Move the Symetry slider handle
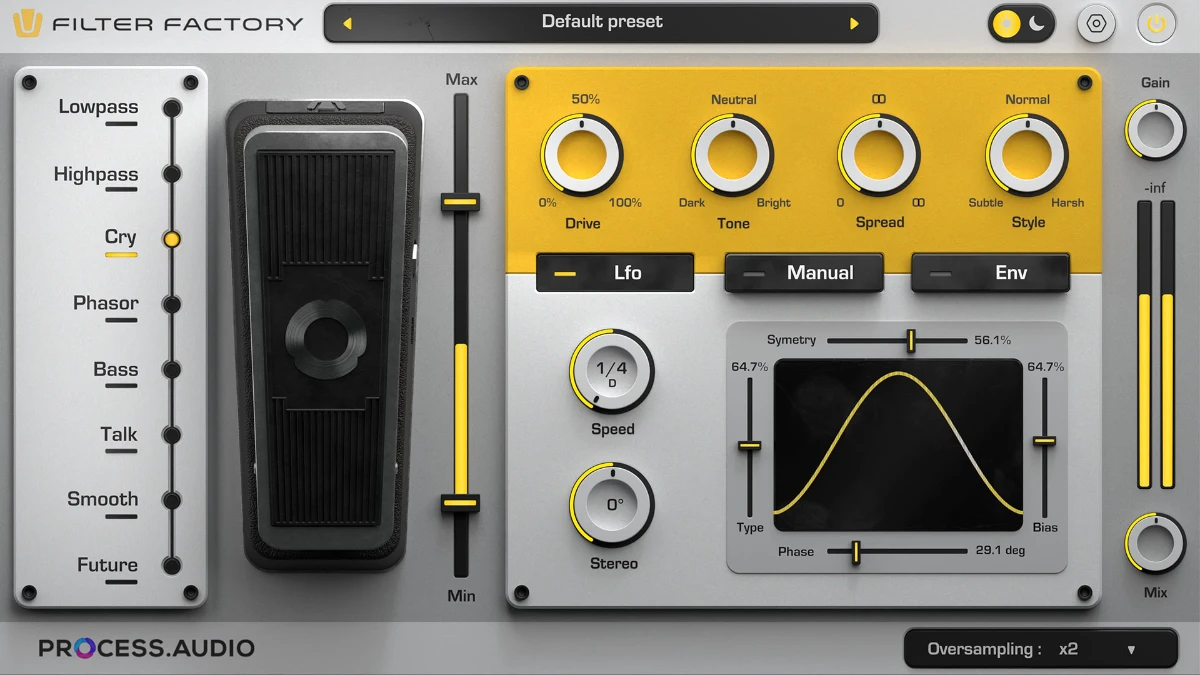1200x675 pixels. (911, 340)
